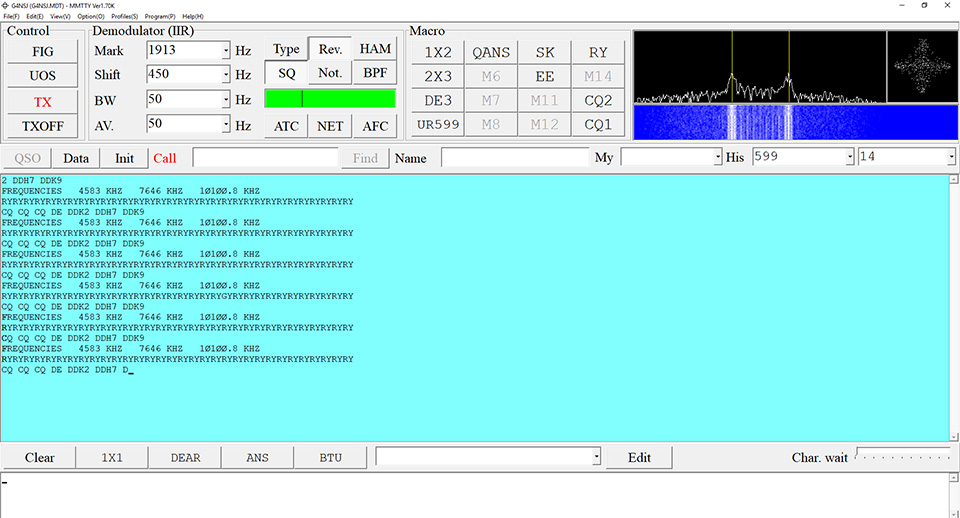Send the QANS macro
Screen dimensions: 960x518
coord(490,53)
